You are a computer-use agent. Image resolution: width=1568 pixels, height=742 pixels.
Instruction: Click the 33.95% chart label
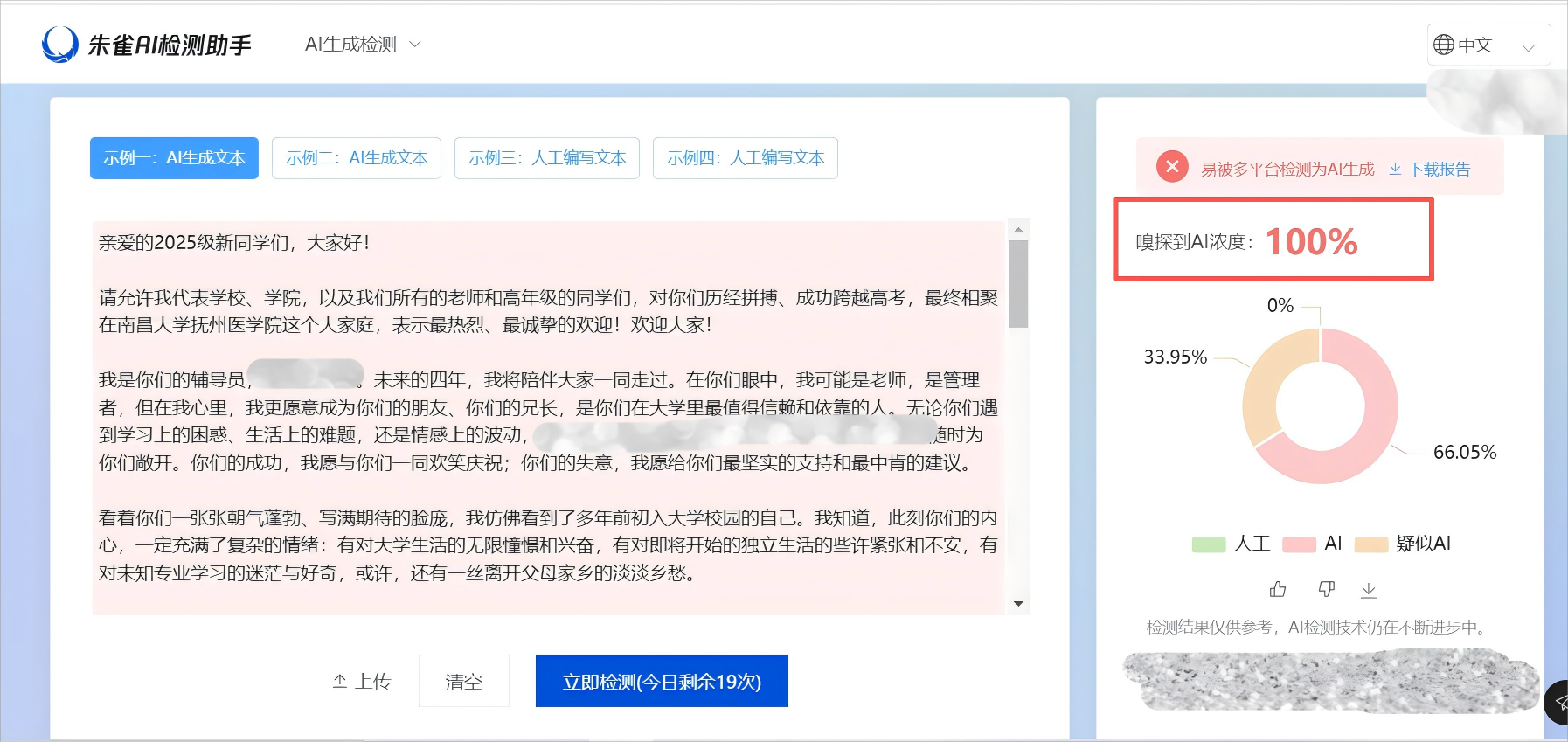click(x=1176, y=357)
